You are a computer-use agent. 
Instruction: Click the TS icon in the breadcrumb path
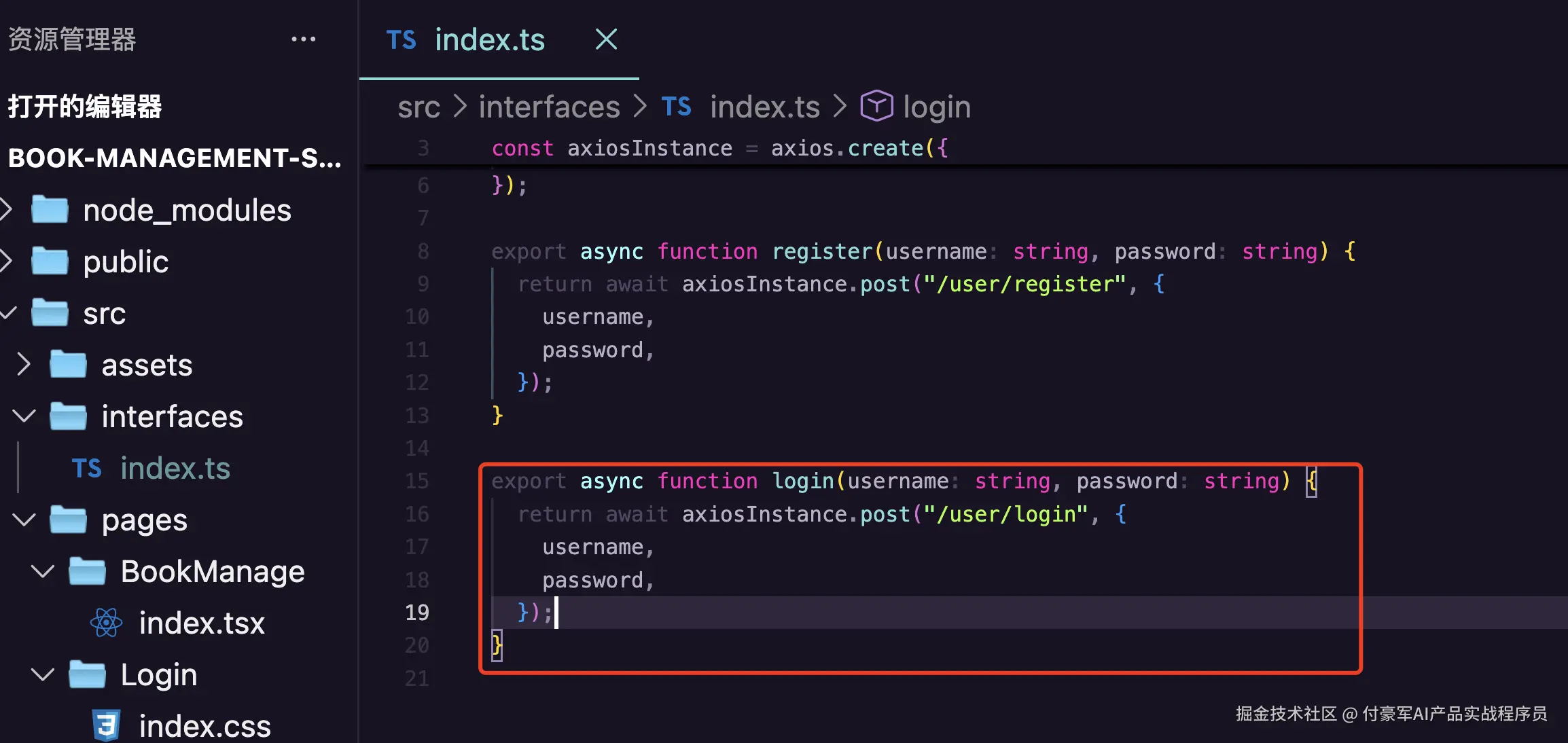[x=676, y=107]
